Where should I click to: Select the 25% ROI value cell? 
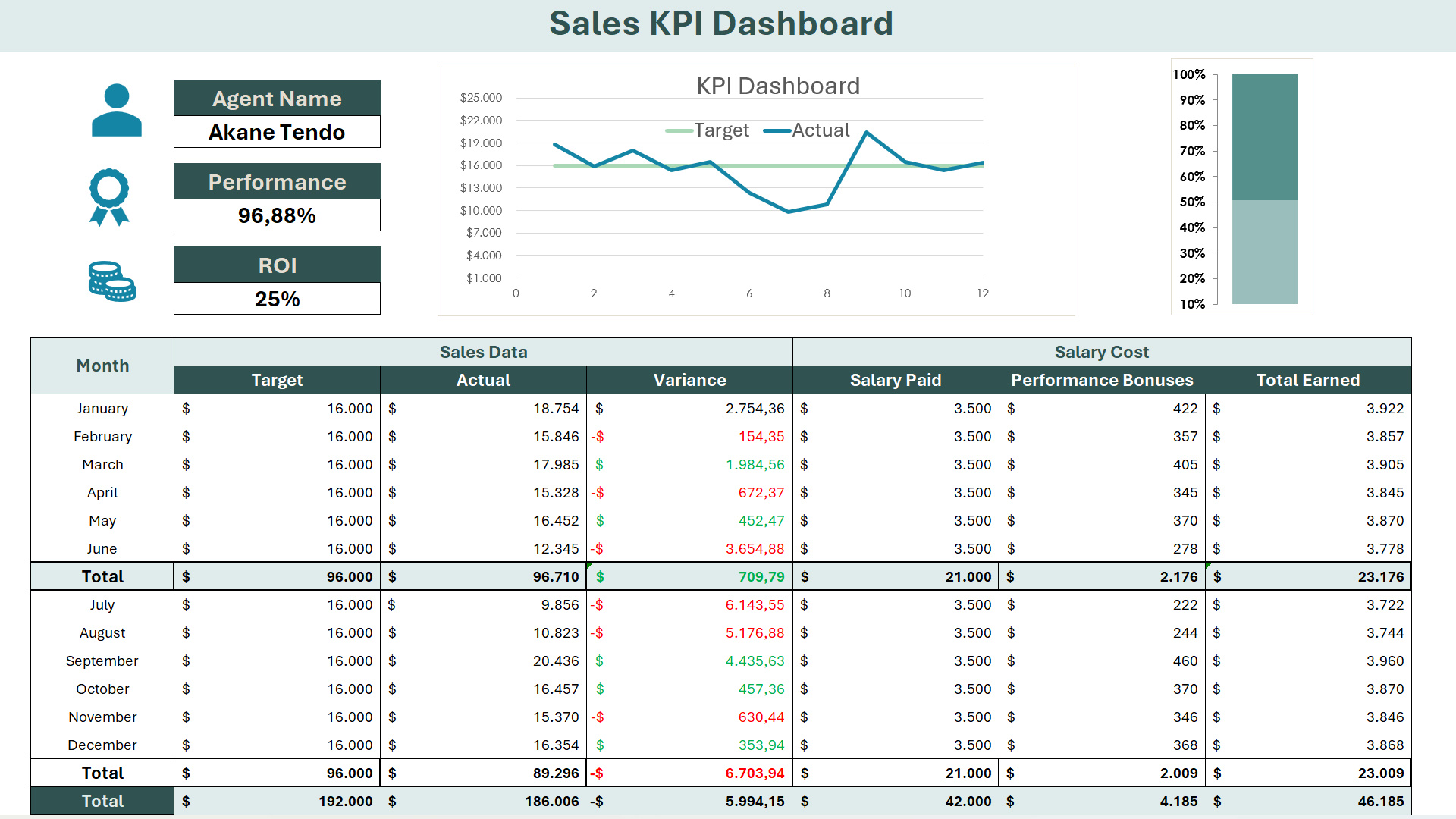point(277,299)
